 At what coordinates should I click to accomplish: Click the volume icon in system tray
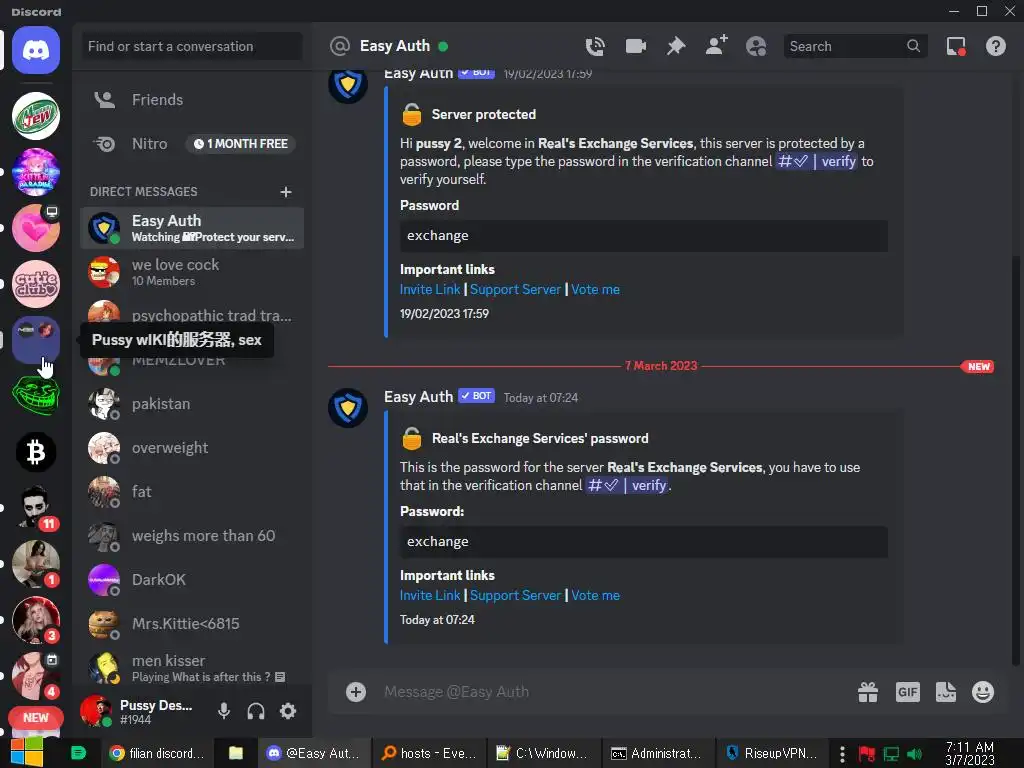pyautogui.click(x=915, y=754)
